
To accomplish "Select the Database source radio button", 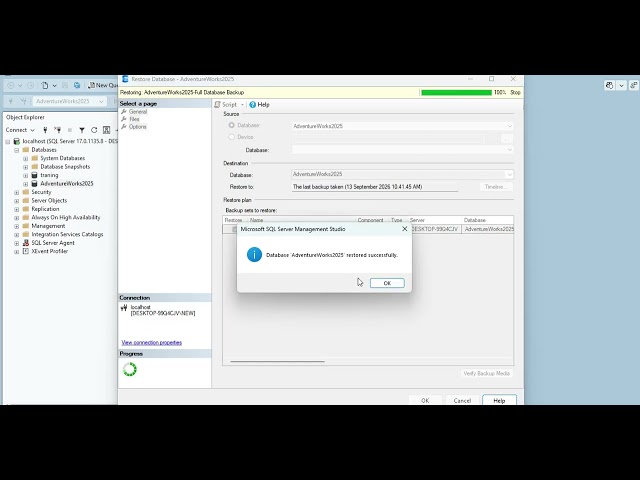I will [231, 125].
